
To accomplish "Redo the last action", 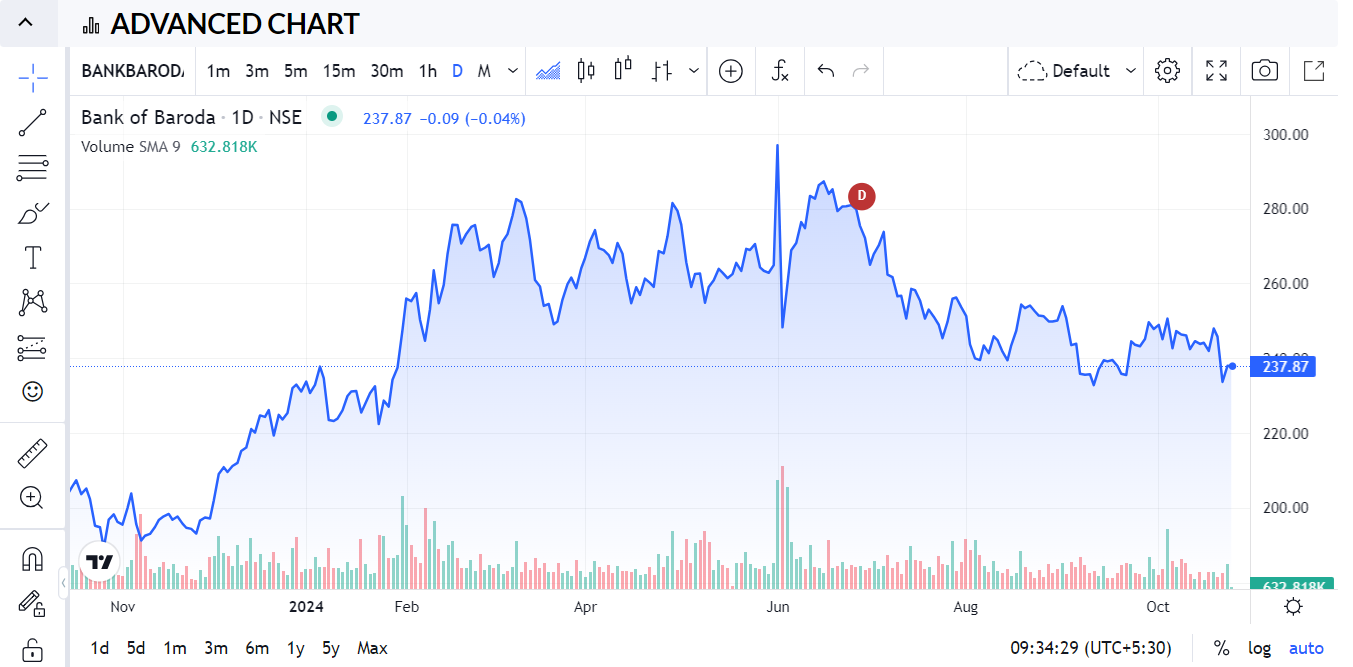I will [860, 71].
